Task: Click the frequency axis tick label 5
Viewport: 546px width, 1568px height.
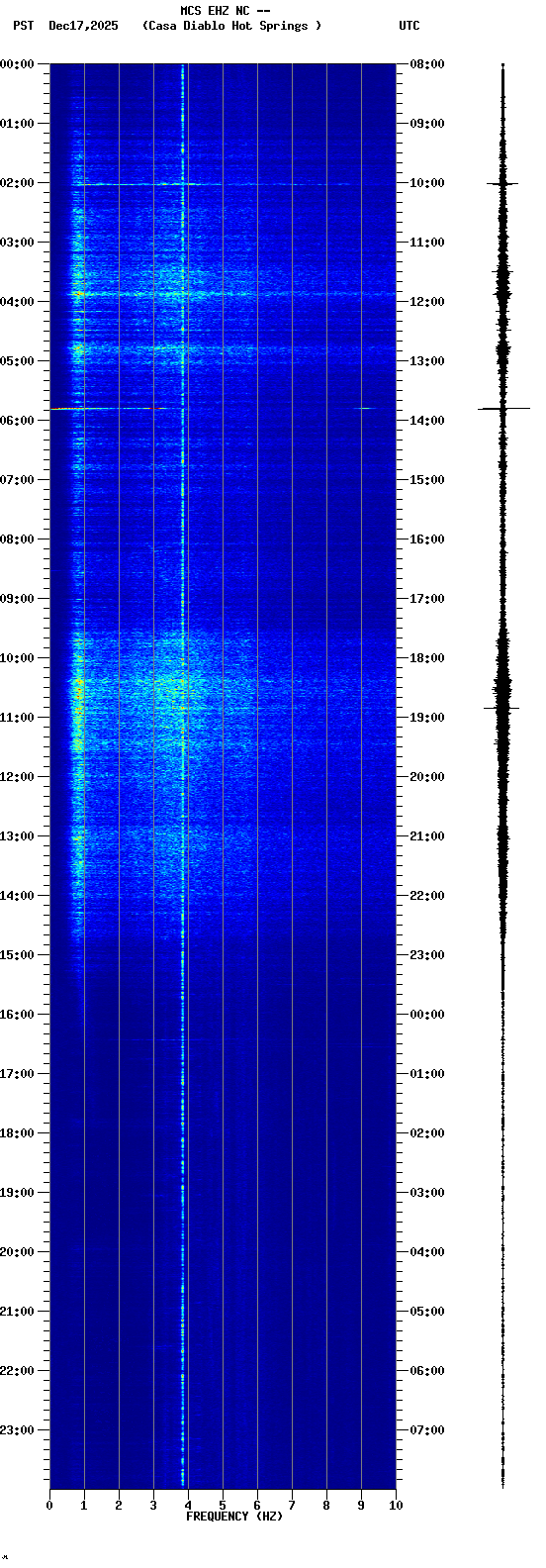Action: (223, 1506)
